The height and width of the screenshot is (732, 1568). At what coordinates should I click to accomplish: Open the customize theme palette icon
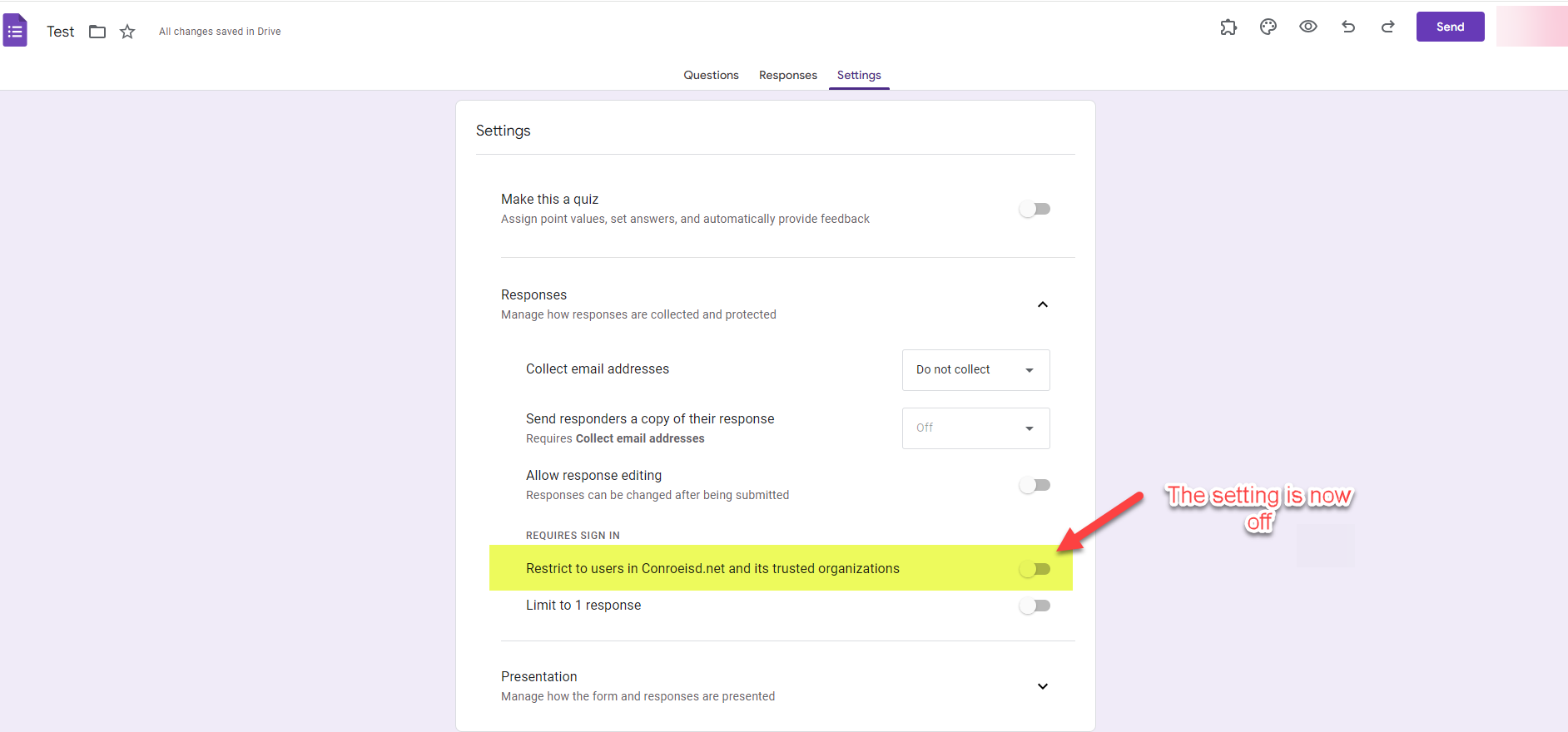1268,27
